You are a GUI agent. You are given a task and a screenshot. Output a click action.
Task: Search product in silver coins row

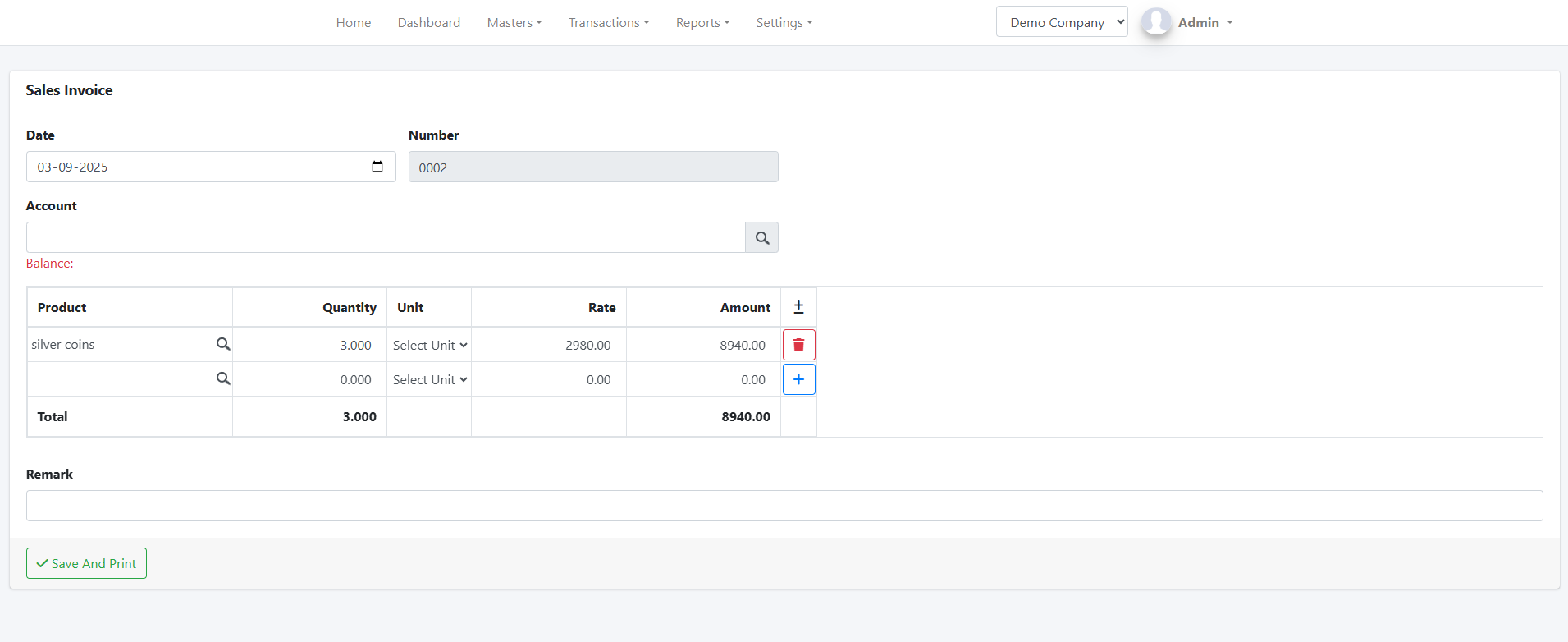(222, 345)
